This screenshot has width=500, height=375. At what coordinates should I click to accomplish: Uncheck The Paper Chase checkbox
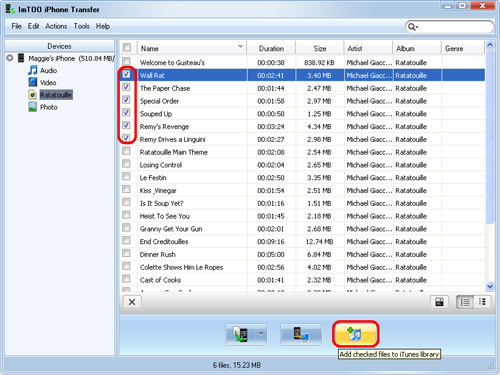click(x=126, y=87)
